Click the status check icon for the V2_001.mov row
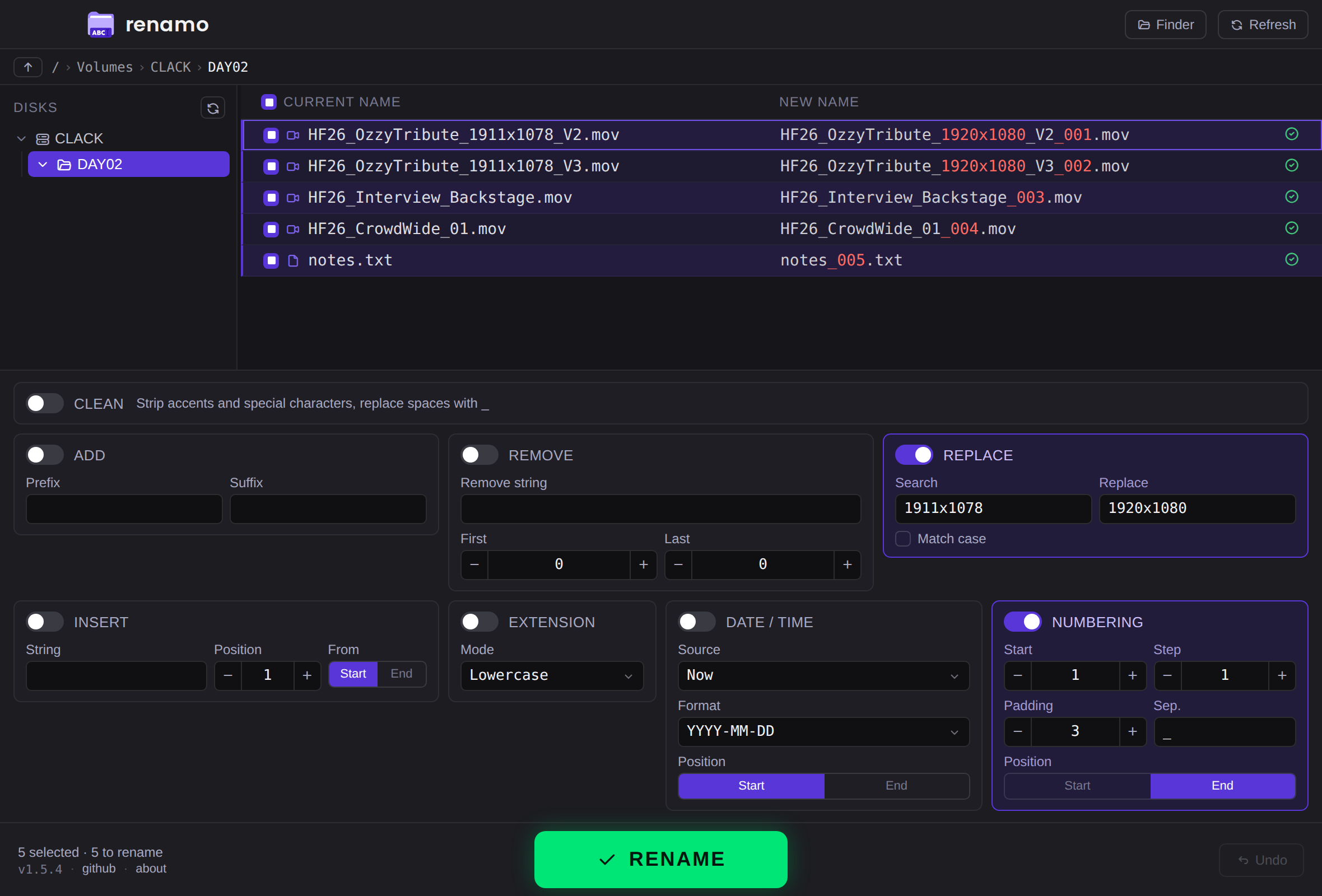This screenshot has width=1322, height=896. [x=1292, y=134]
